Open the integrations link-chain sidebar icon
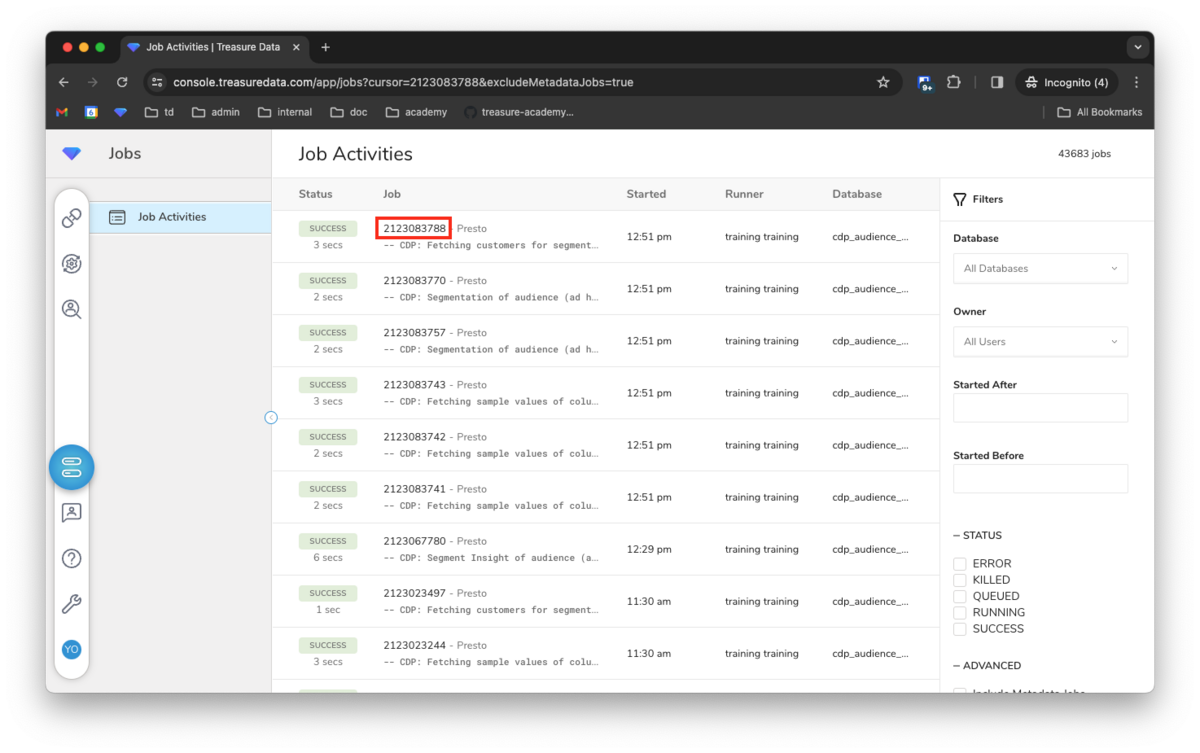Viewport: 1200px width, 753px height. (71, 218)
